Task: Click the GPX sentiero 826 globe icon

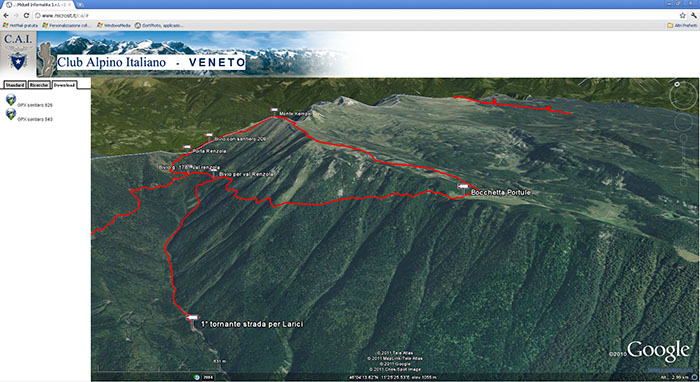Action: tap(11, 100)
